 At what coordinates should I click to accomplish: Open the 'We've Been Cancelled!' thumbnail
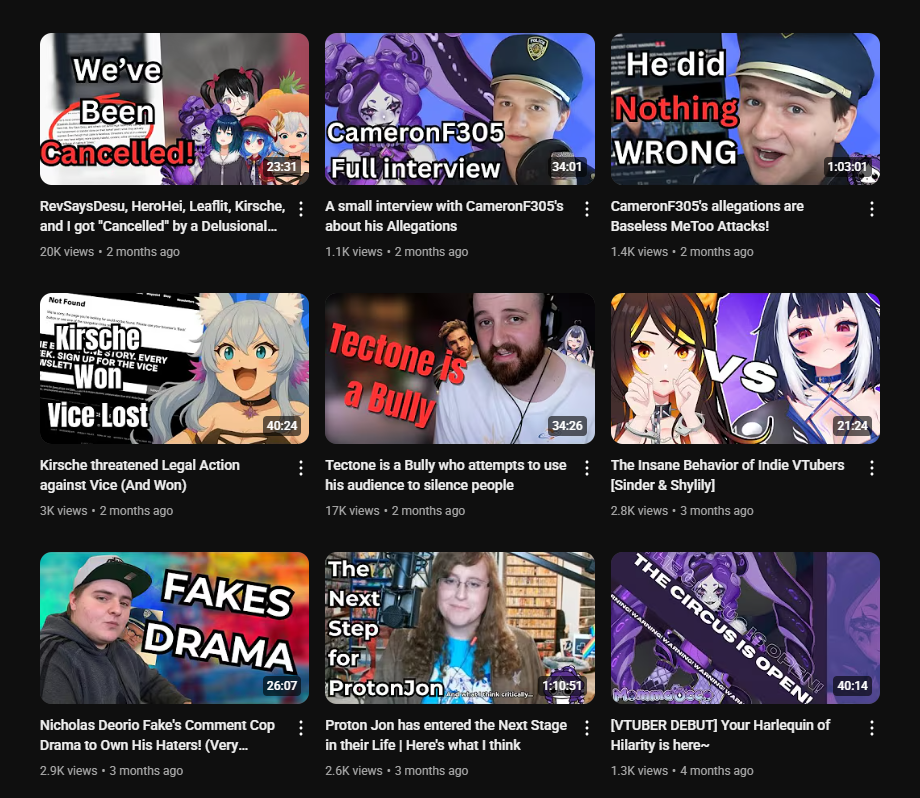(x=174, y=109)
